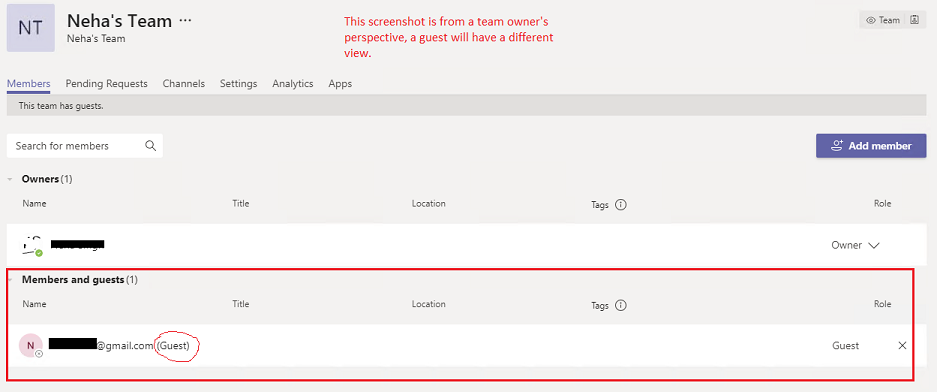Open the Apps tab
The width and height of the screenshot is (937, 392).
tap(340, 84)
